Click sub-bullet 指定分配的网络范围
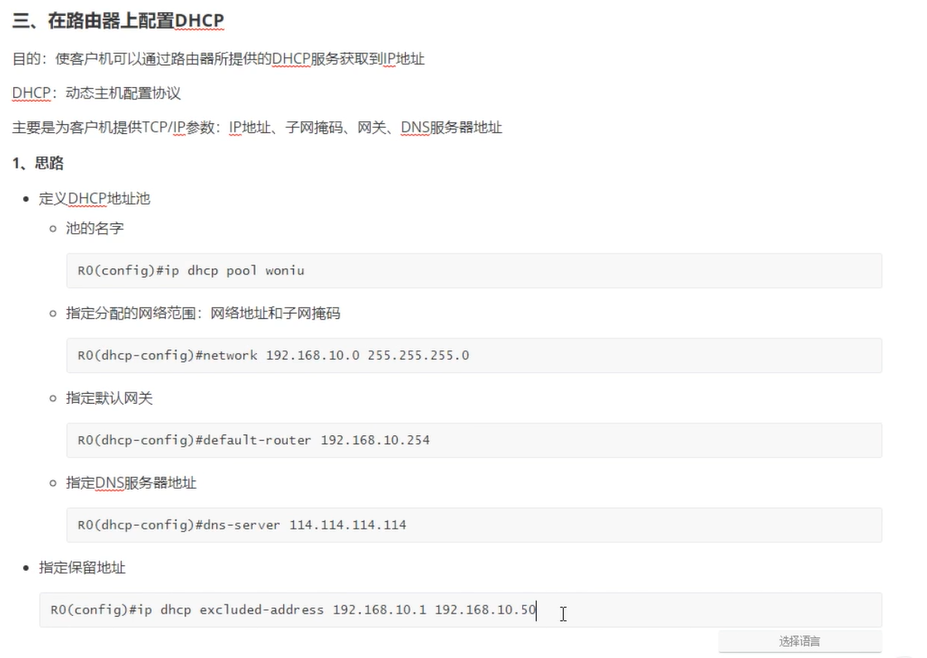Screen dimensions: 927x658 point(203,313)
